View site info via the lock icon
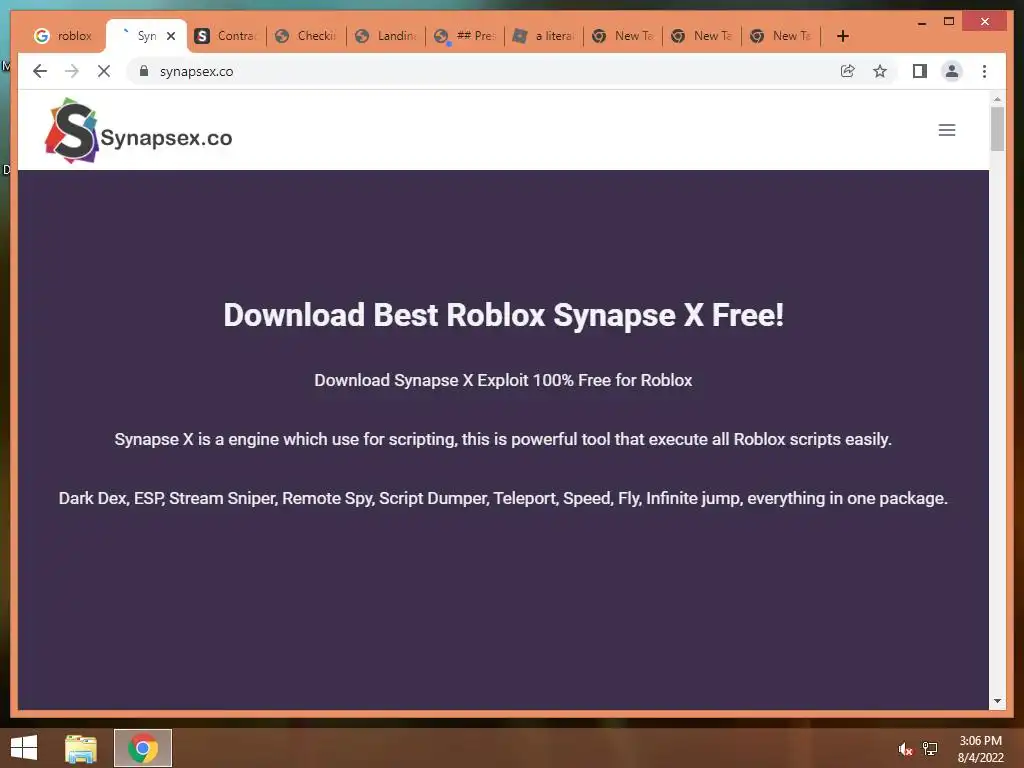 [x=144, y=71]
